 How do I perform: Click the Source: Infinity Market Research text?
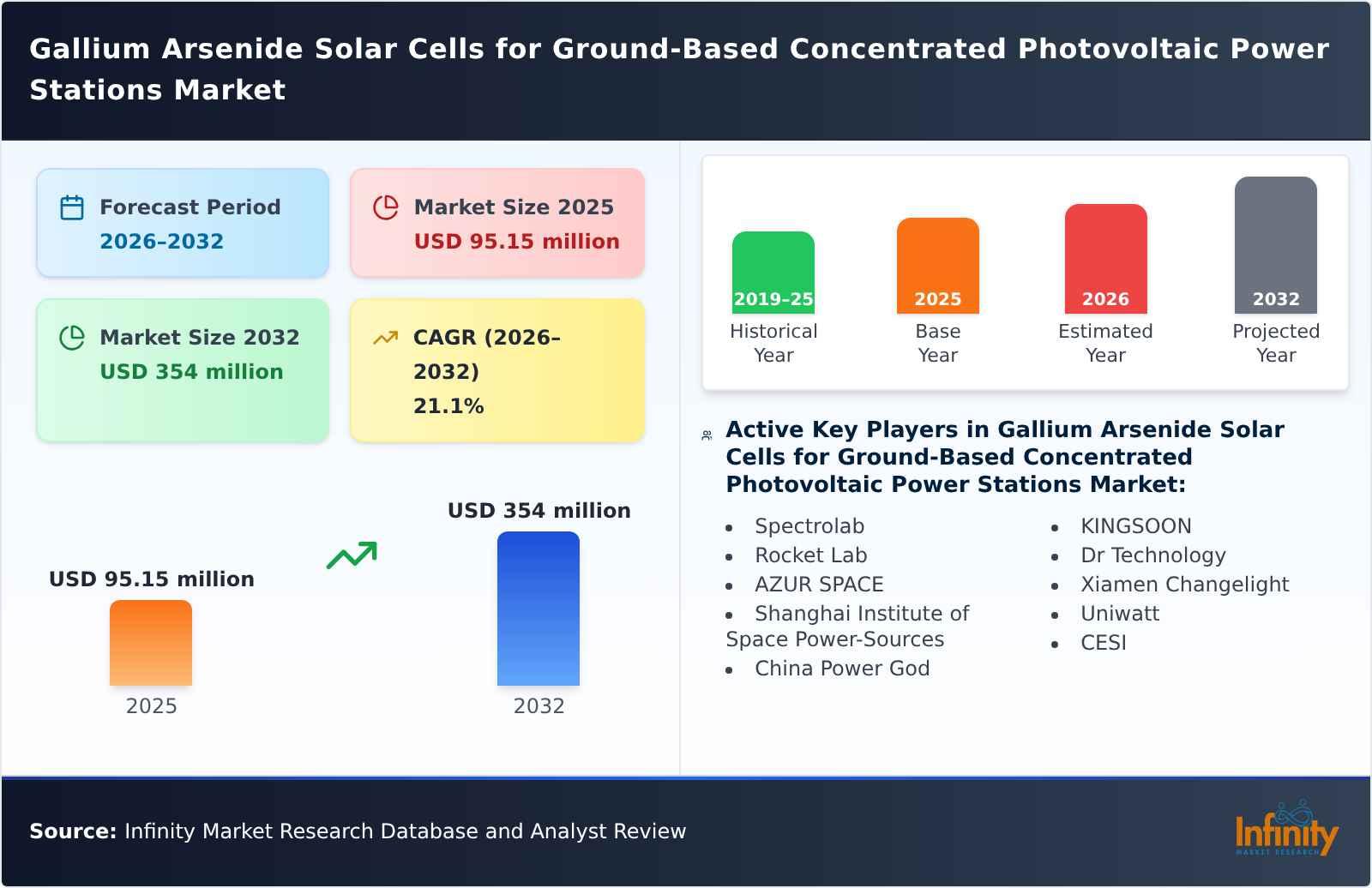tap(358, 831)
